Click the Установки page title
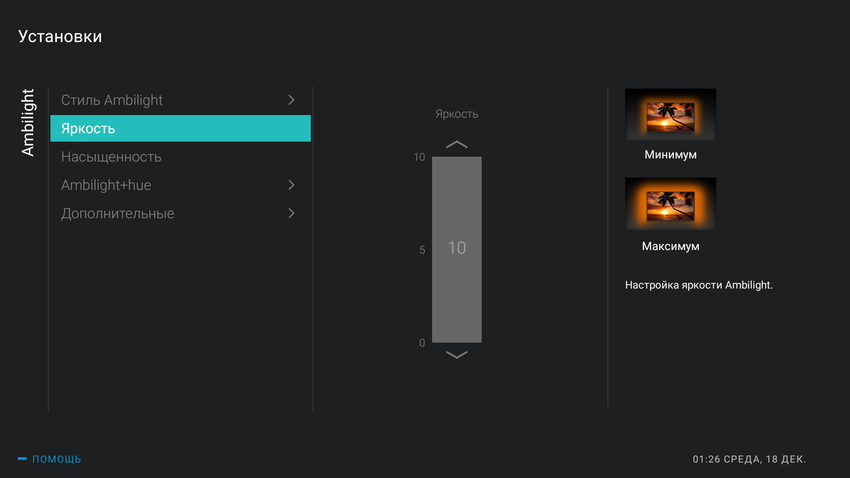Screen dimensions: 850x478 (x=60, y=37)
